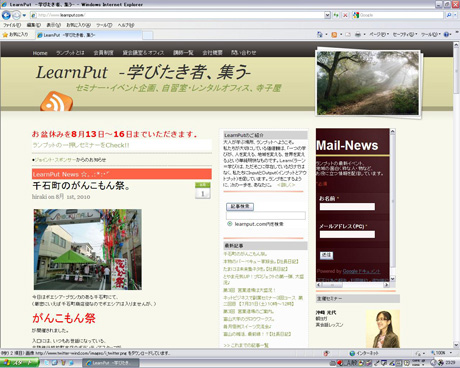Open the とやま元気UP！プロジェクト recent article
460x368 pixels.
263,279
